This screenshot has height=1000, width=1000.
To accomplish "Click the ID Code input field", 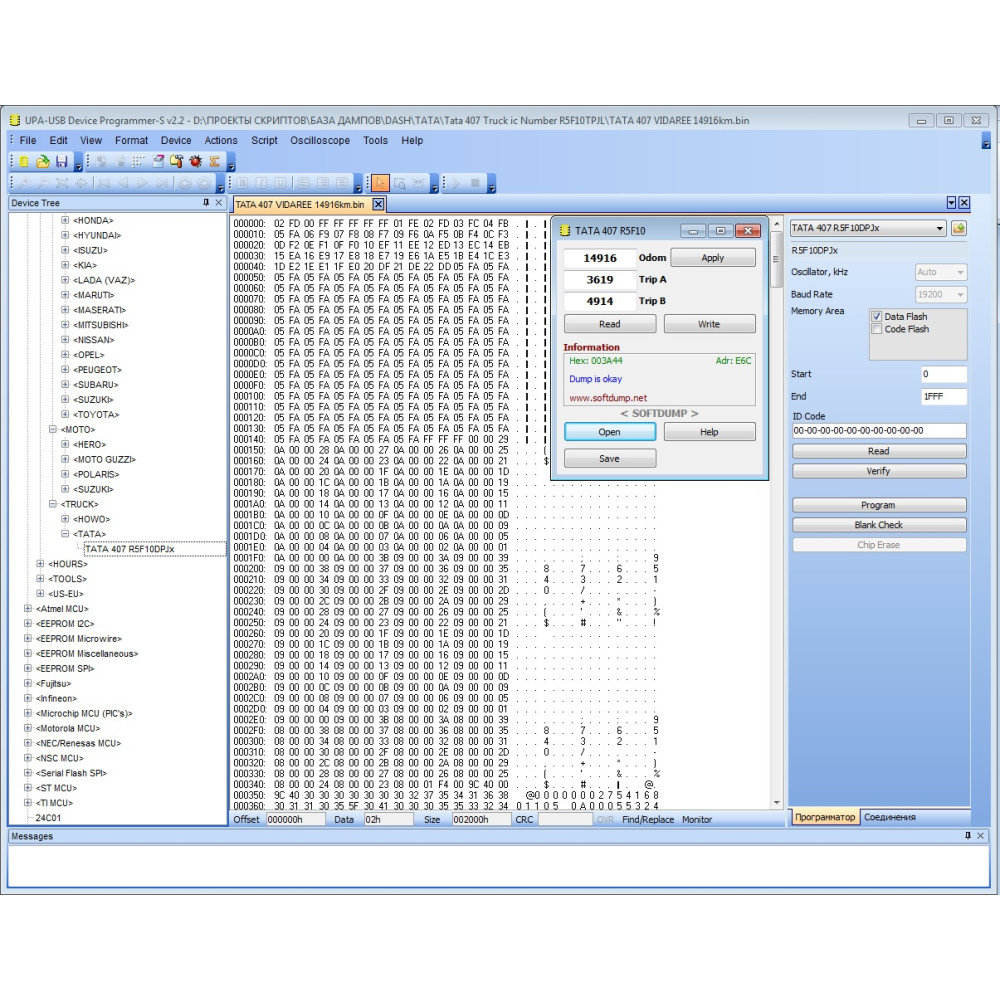I will pos(879,430).
